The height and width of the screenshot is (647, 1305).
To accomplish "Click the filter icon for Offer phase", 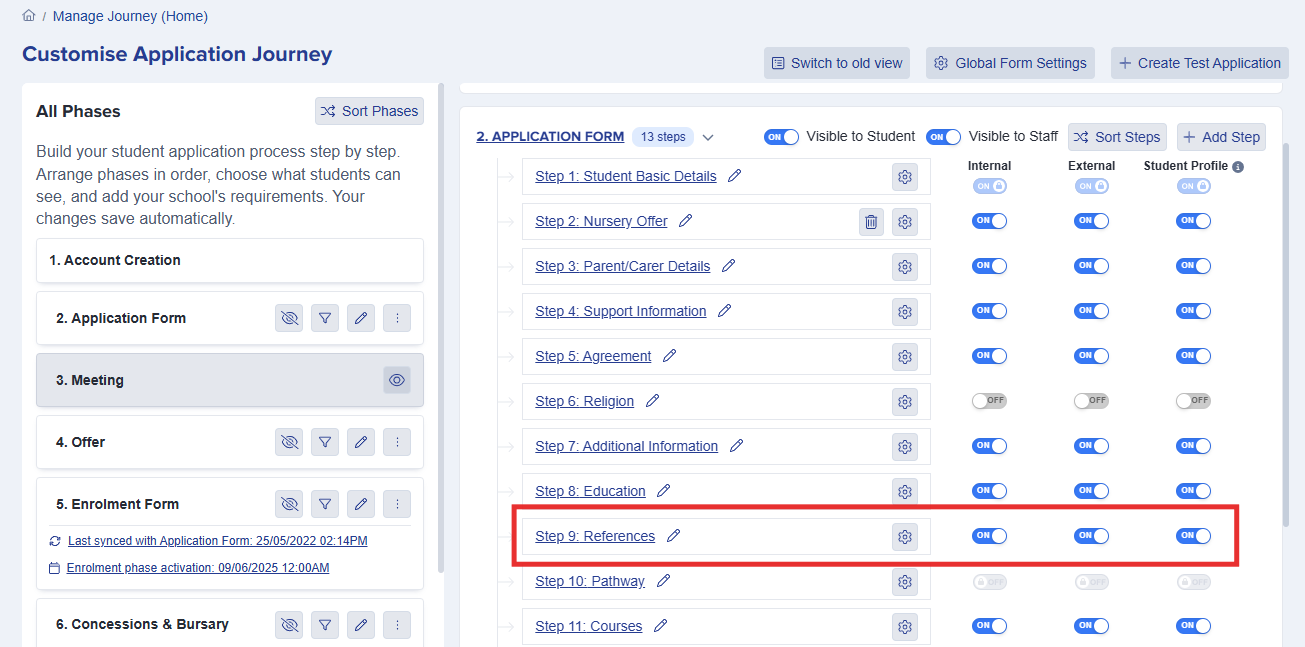I will [x=325, y=442].
